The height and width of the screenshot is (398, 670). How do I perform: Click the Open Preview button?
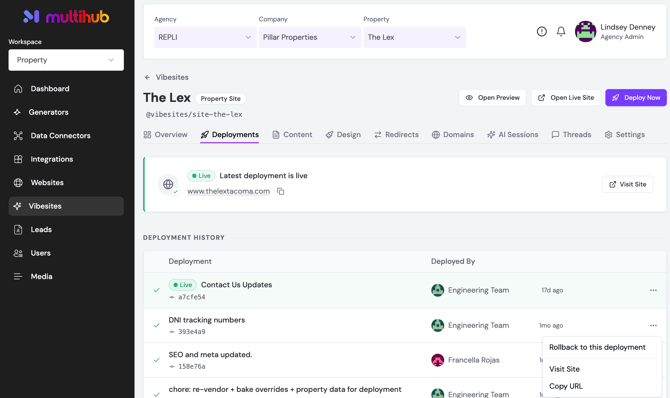click(492, 97)
